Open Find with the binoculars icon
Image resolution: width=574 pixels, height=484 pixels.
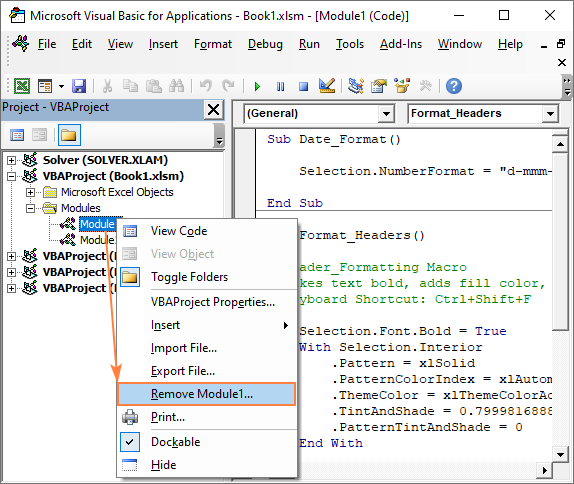(176, 86)
